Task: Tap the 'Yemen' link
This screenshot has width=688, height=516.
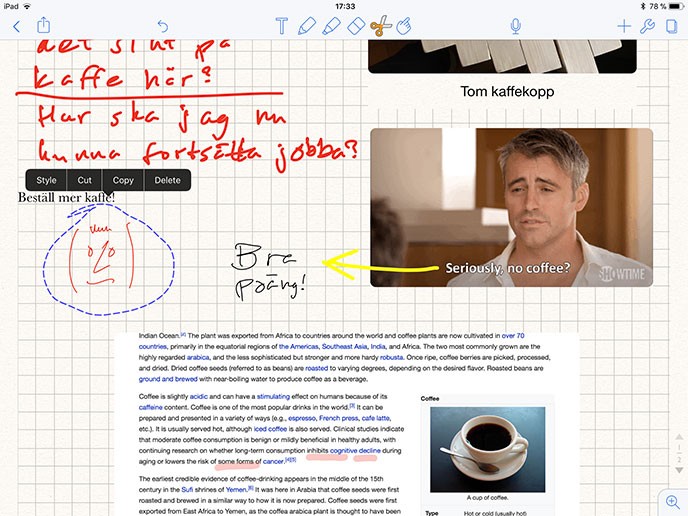Action: (x=237, y=490)
